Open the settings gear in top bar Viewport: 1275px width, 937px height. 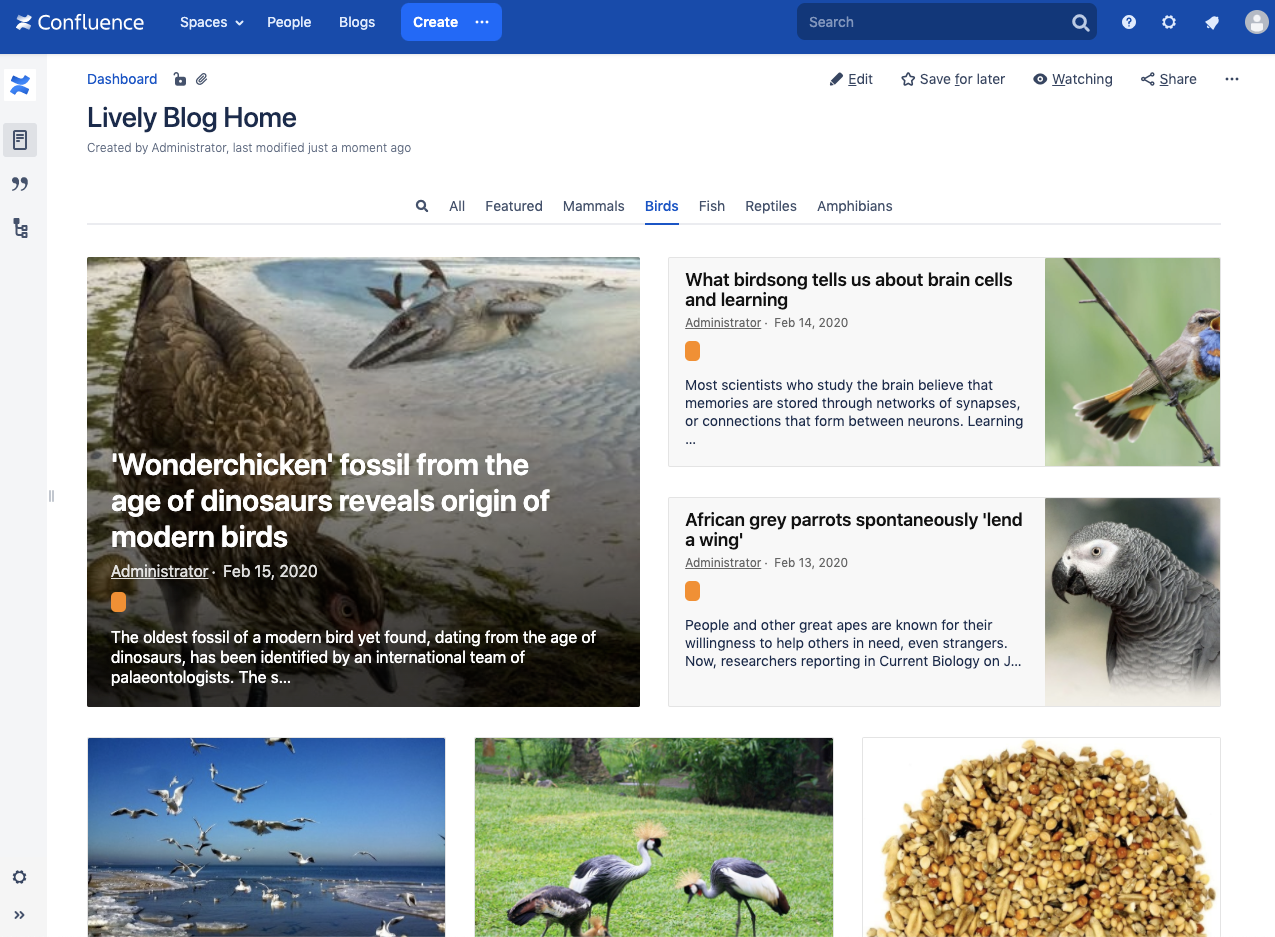(x=1169, y=22)
